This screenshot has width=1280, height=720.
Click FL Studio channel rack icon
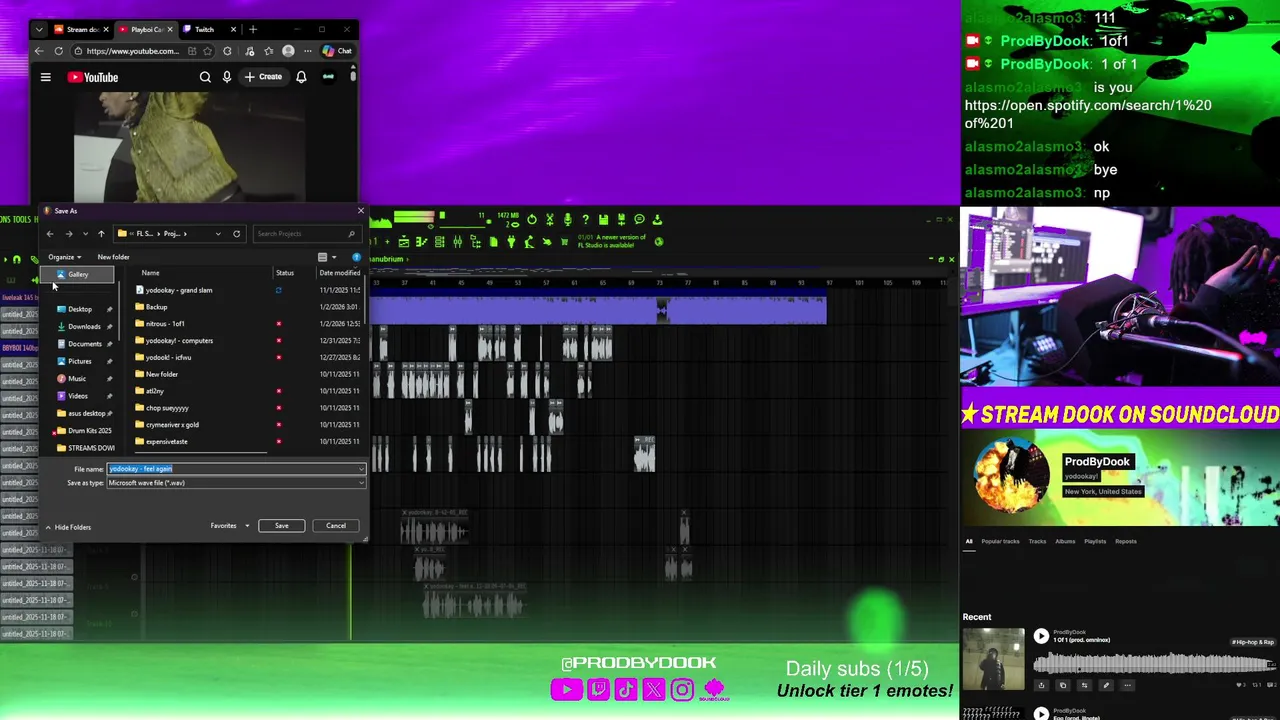click(x=439, y=242)
